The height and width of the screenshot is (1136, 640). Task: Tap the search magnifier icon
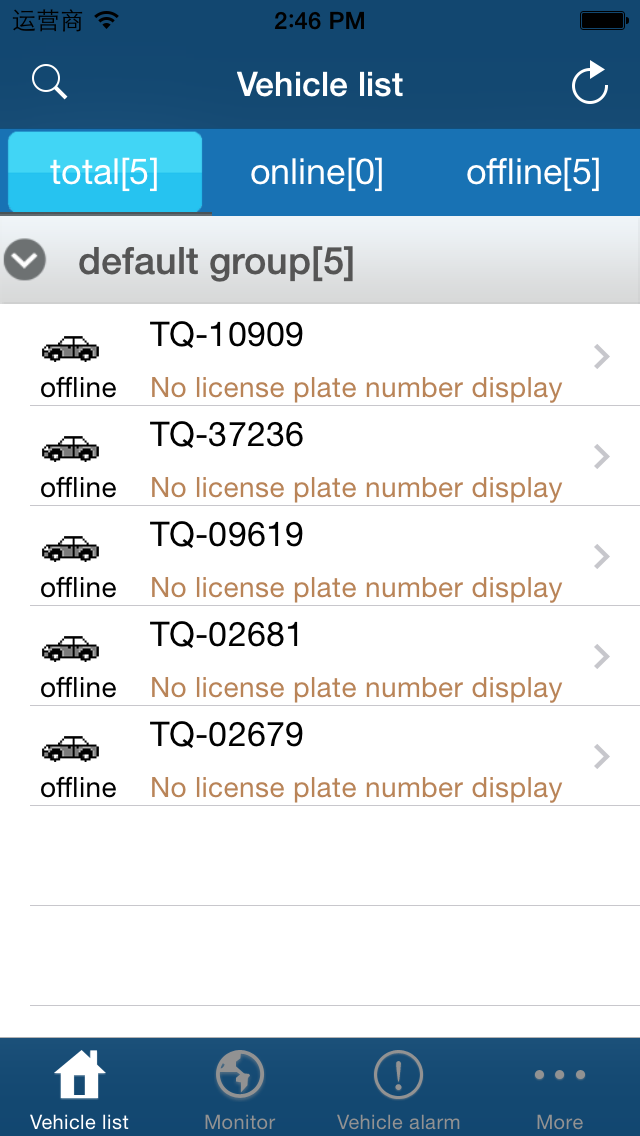[x=49, y=82]
